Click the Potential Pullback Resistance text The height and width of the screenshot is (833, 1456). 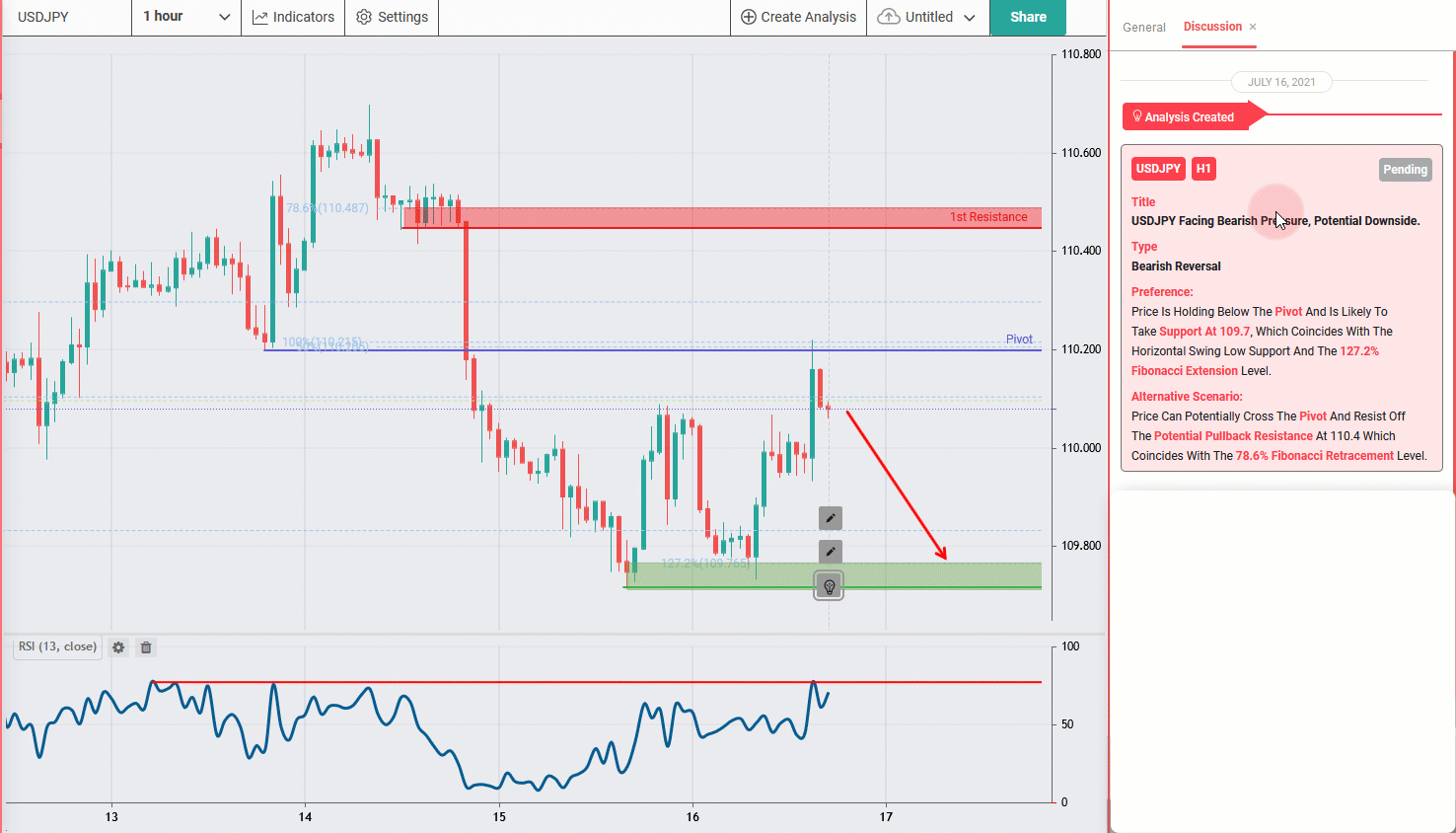1233,436
